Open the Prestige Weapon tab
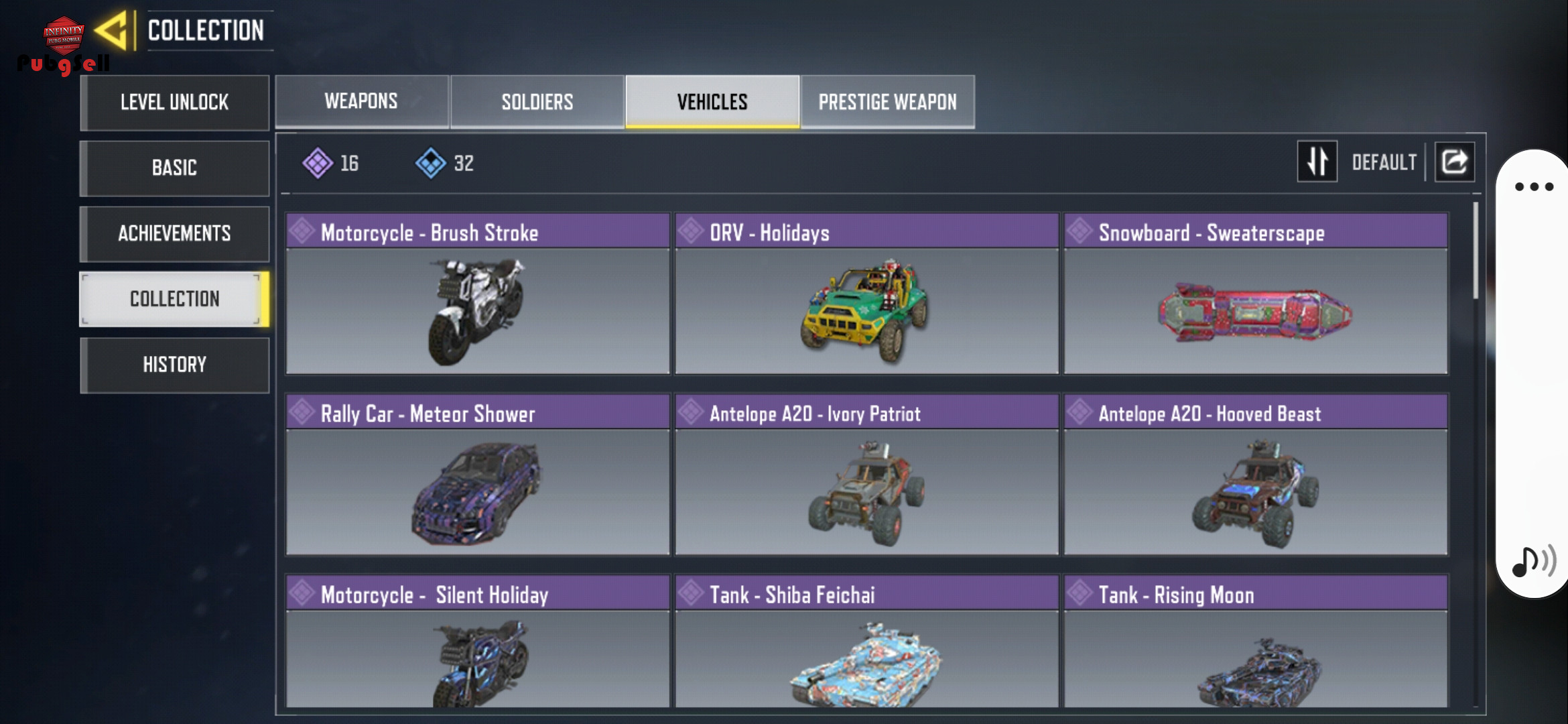The height and width of the screenshot is (724, 1568). point(887,101)
